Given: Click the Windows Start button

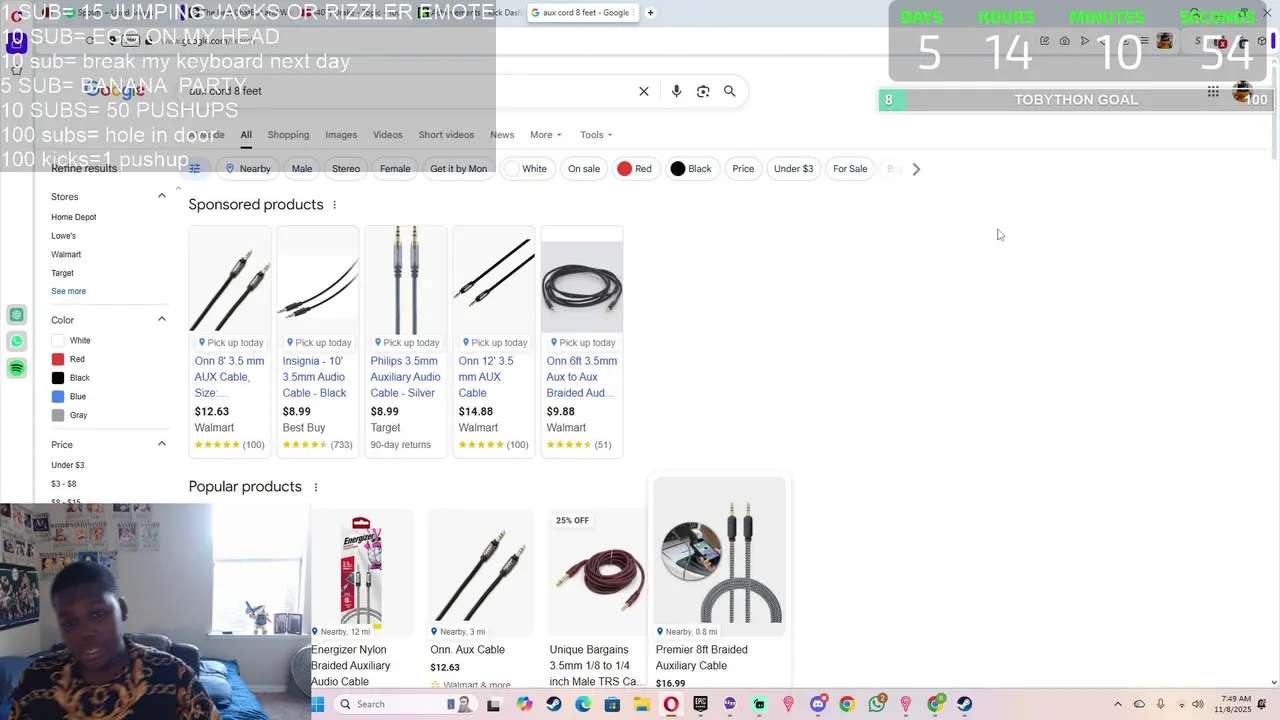Looking at the screenshot, I should click(x=318, y=704).
